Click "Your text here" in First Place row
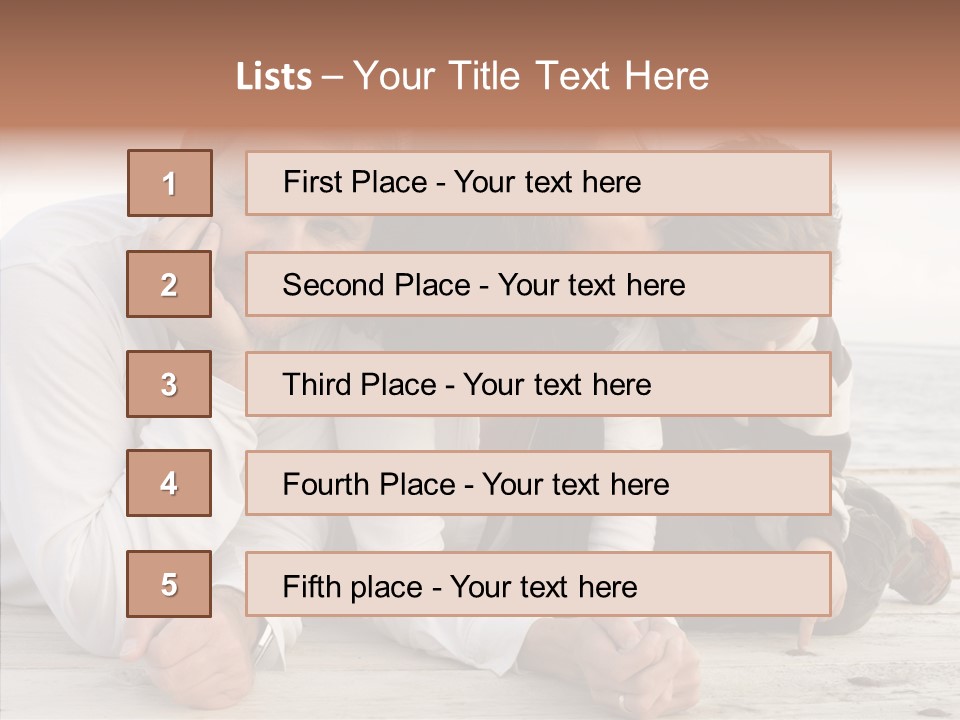 point(547,182)
